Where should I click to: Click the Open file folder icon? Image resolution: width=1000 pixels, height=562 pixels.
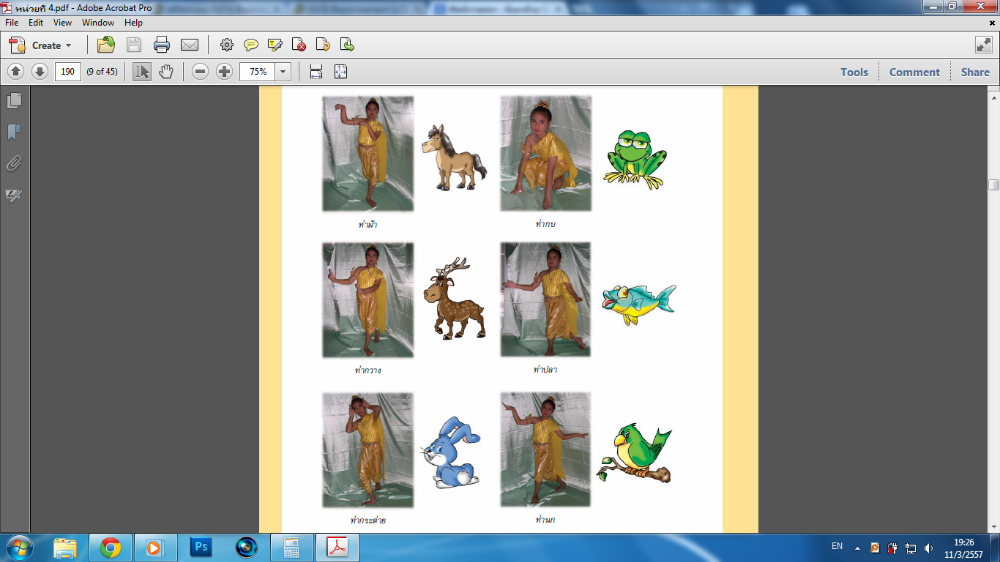pos(106,45)
